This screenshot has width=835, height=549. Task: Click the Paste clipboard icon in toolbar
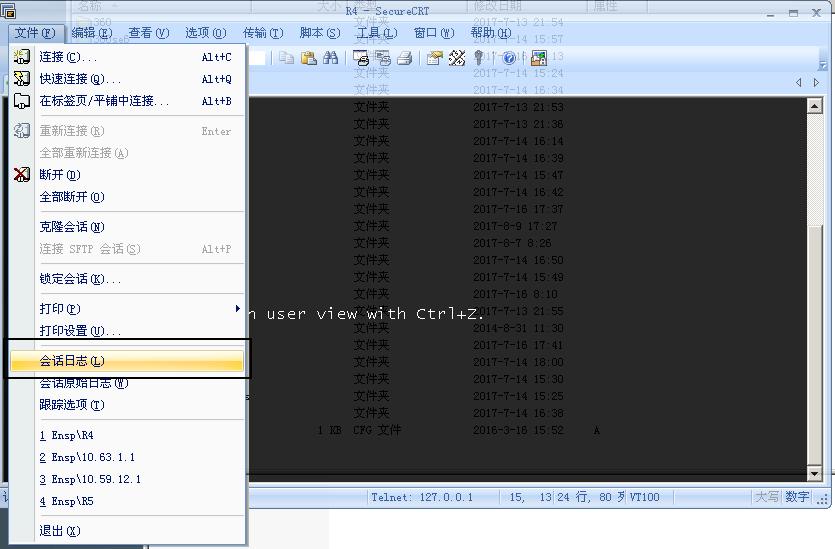coord(309,58)
